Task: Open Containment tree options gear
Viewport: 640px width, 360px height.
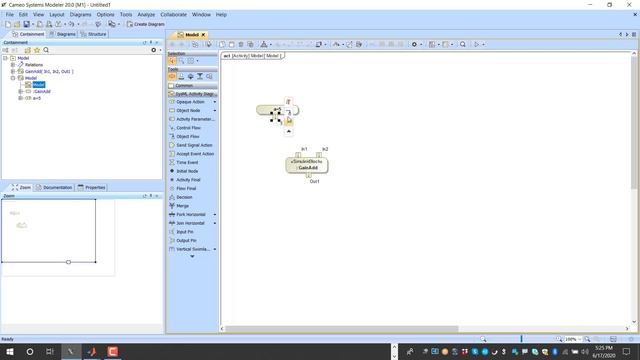Action: pos(153,50)
